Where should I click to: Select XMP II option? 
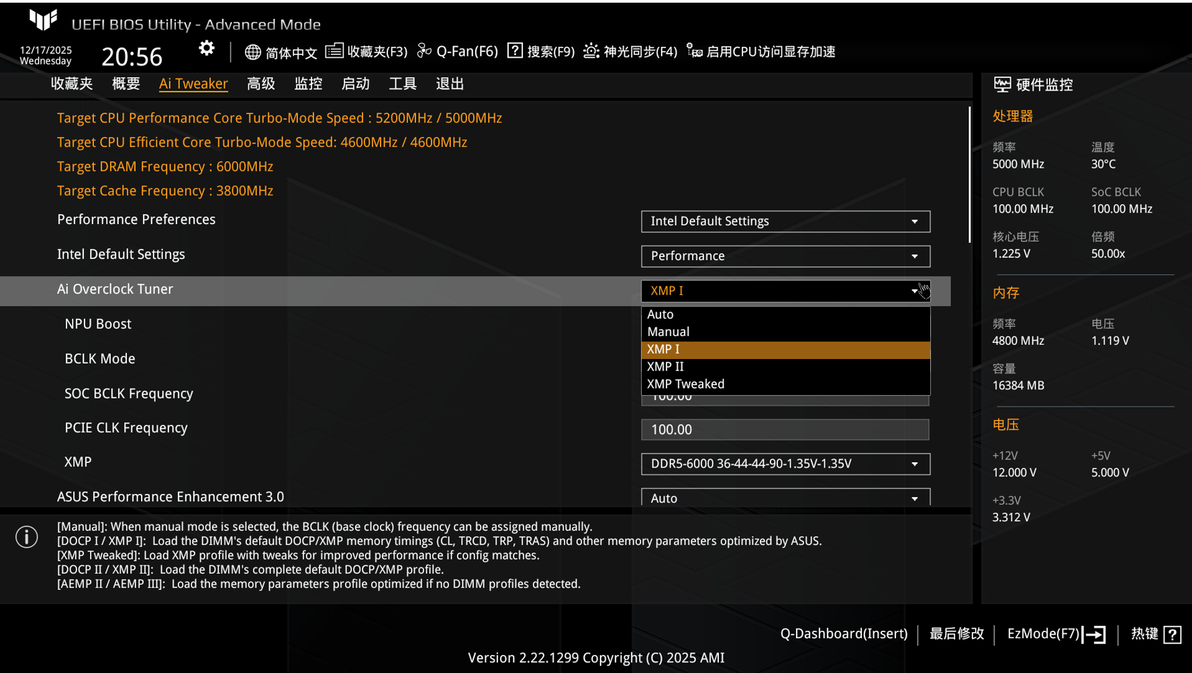click(785, 367)
